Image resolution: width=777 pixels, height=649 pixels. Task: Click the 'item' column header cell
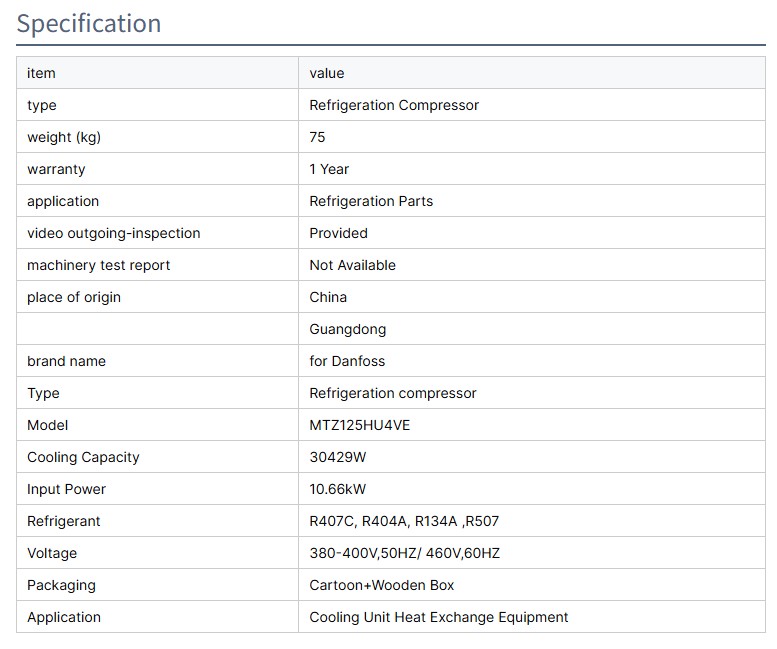[42, 73]
